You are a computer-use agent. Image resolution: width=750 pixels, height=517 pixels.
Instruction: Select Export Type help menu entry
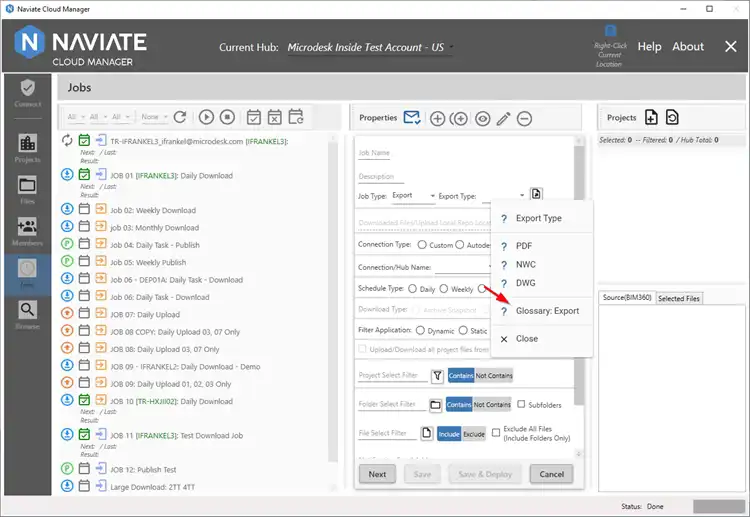pos(542,218)
